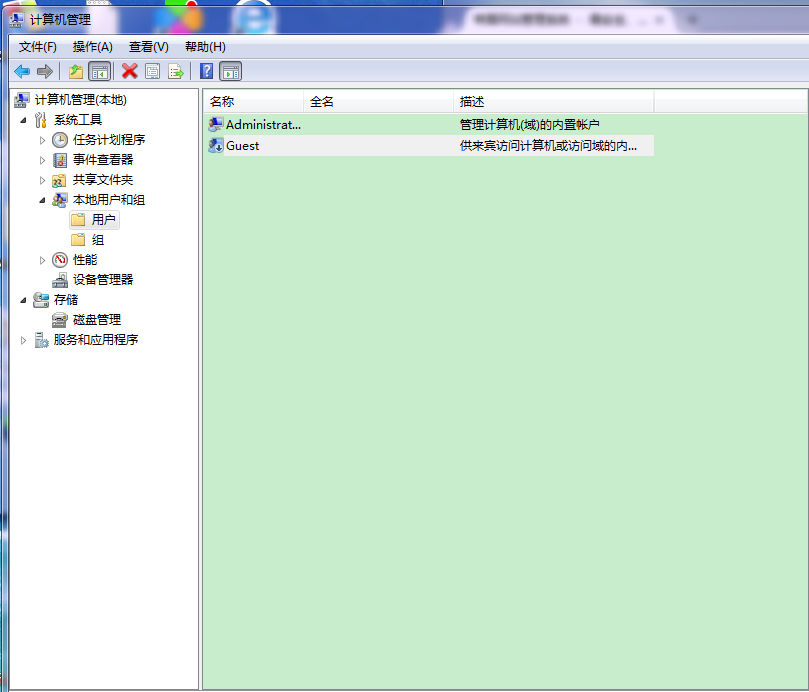Click the 共享文件夹 icon
The height and width of the screenshot is (692, 809).
coord(60,180)
